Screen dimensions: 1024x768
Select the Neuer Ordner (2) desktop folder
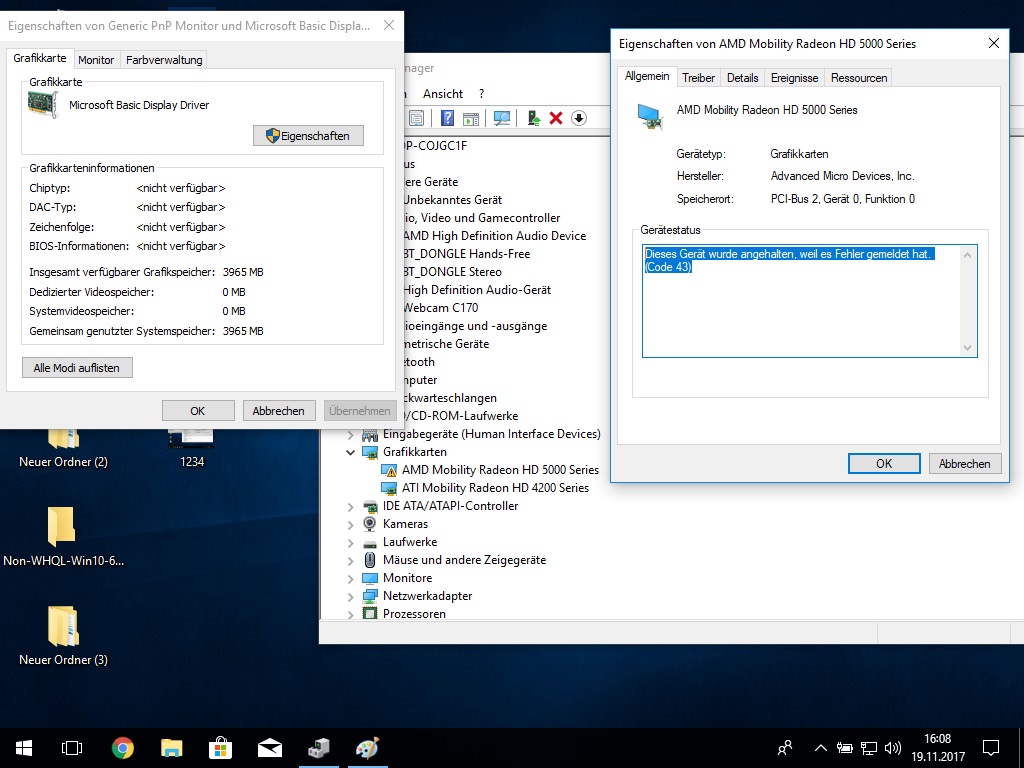coord(63,448)
